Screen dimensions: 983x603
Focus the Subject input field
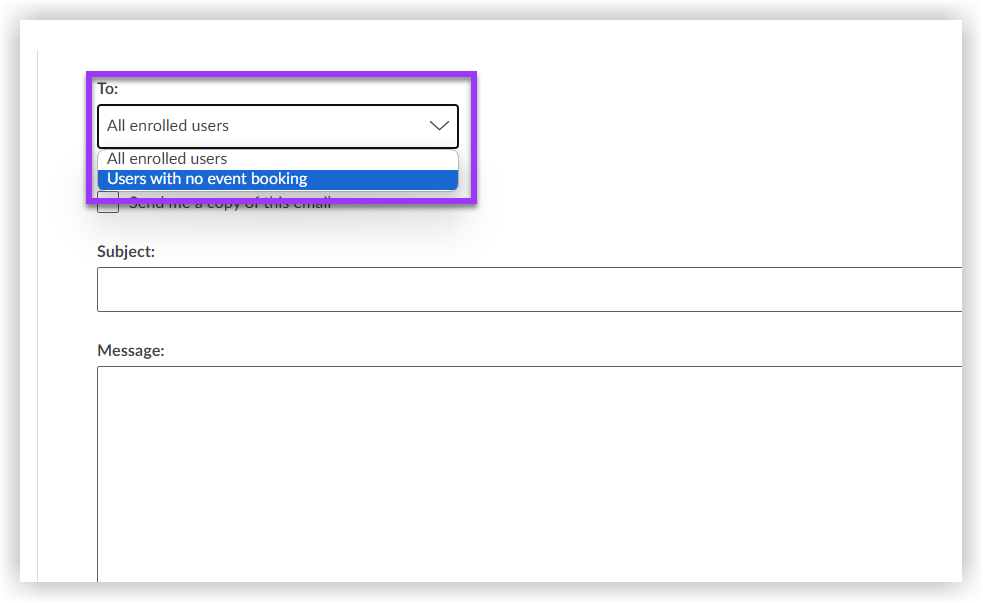click(x=528, y=289)
